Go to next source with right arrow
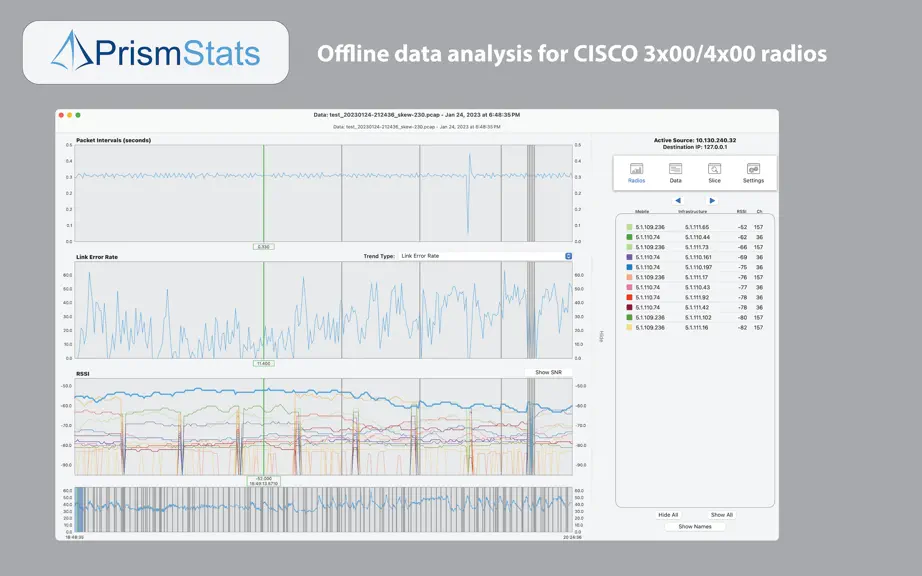This screenshot has width=922, height=576. coord(712,200)
